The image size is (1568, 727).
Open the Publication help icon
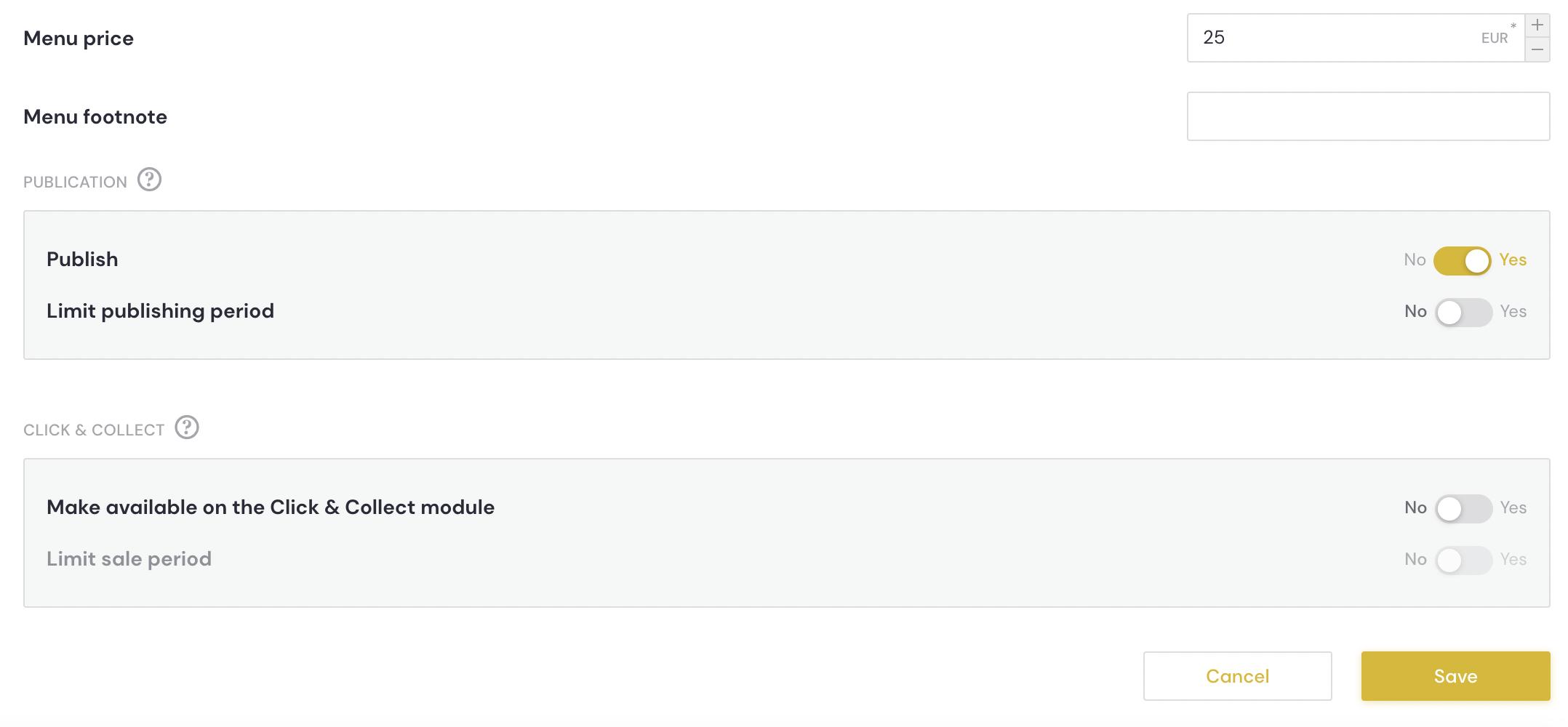[x=149, y=180]
